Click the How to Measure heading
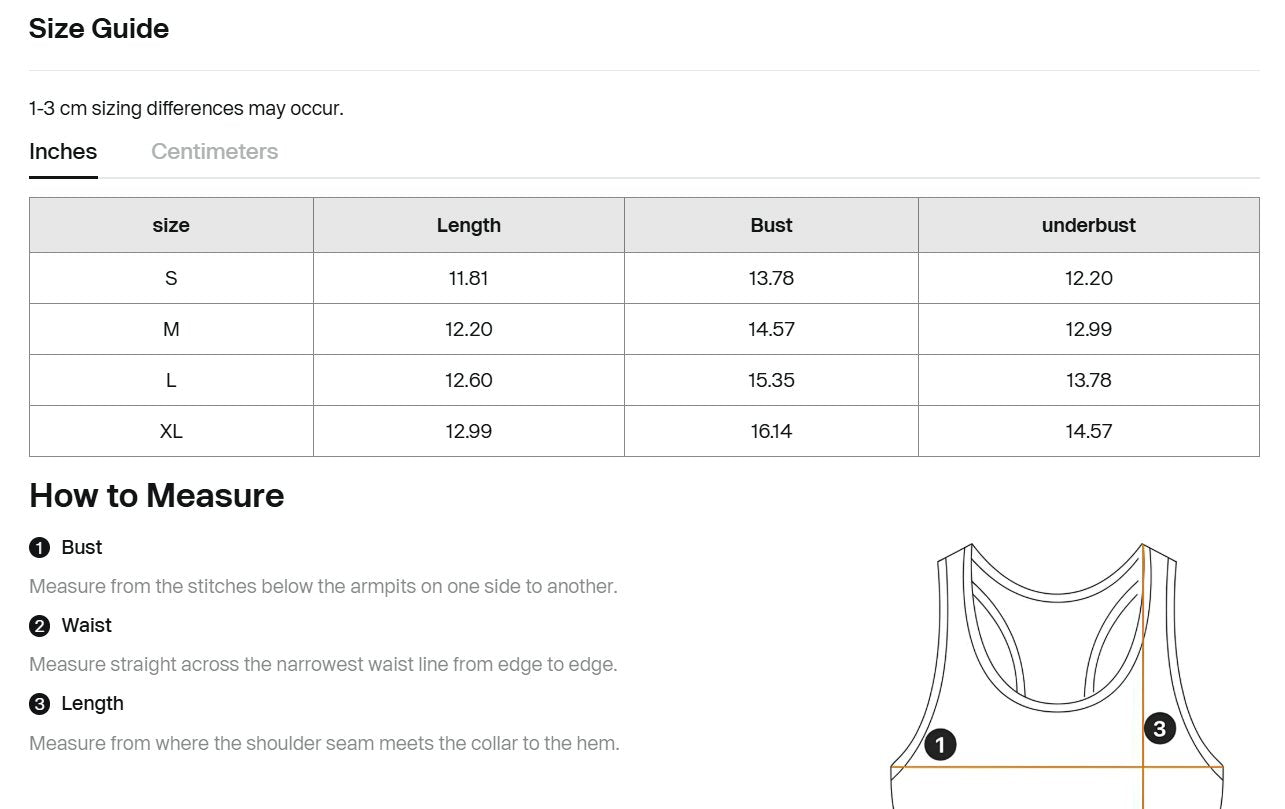Screen dimensions: 1285x809 tap(157, 496)
